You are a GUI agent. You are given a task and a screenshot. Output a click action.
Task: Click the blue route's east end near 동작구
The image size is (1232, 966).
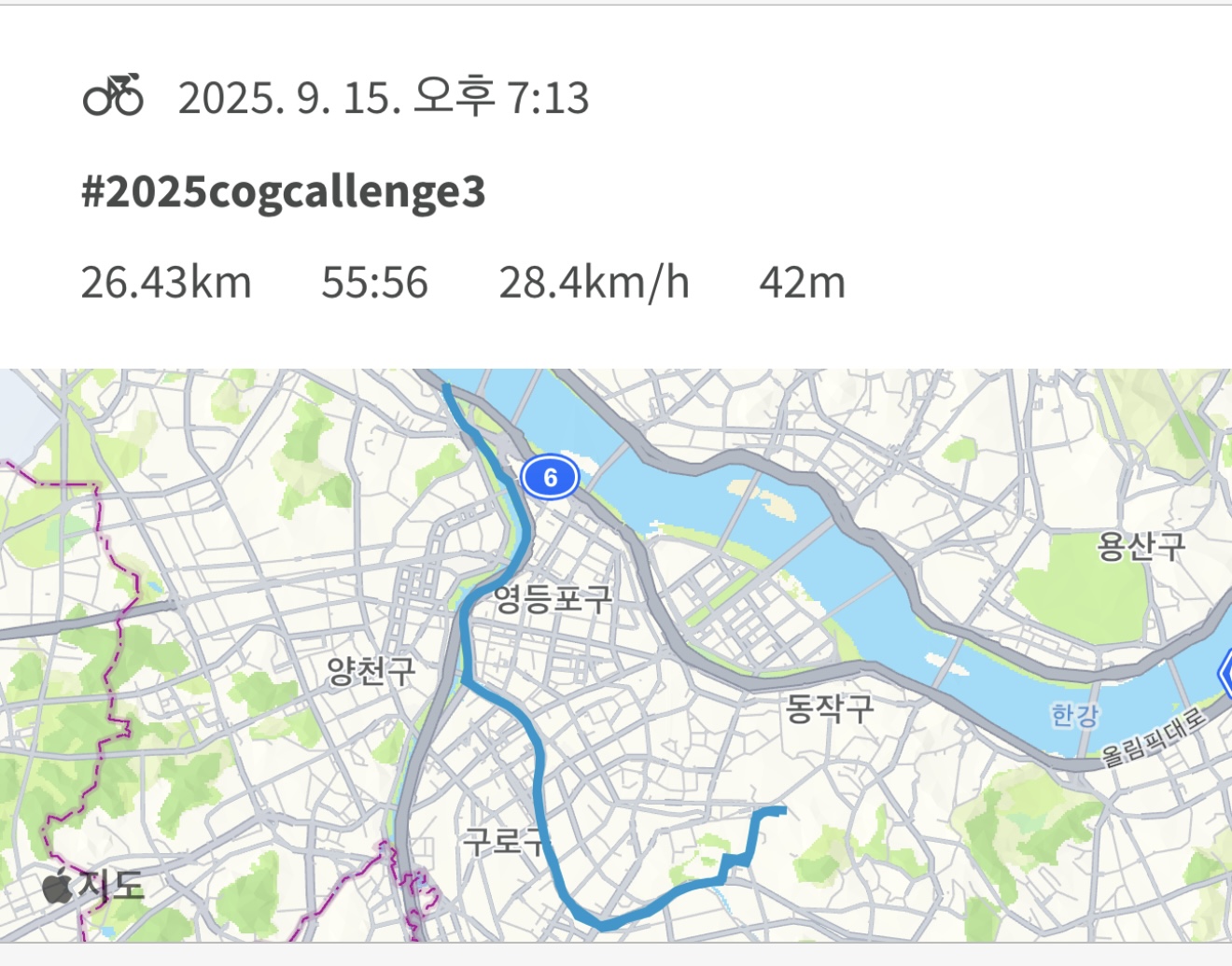pos(782,810)
